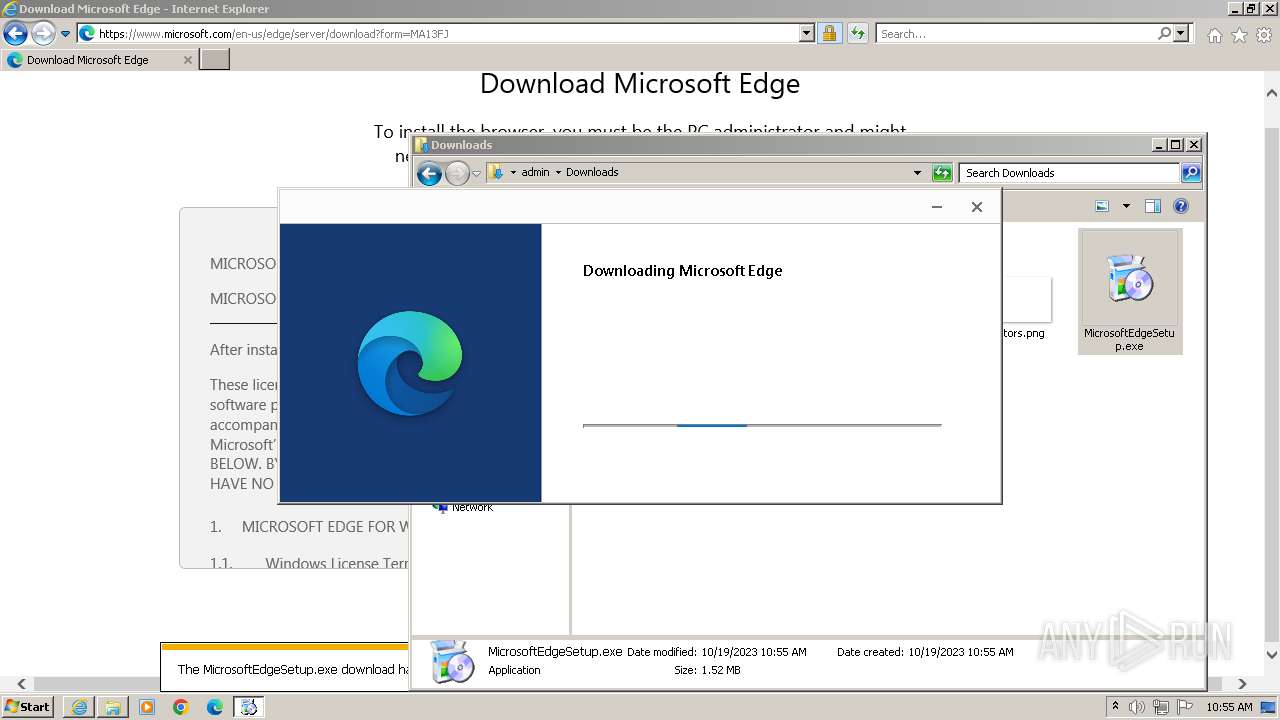
Task: Go to the Internet Explorer home page
Action: 1214,35
